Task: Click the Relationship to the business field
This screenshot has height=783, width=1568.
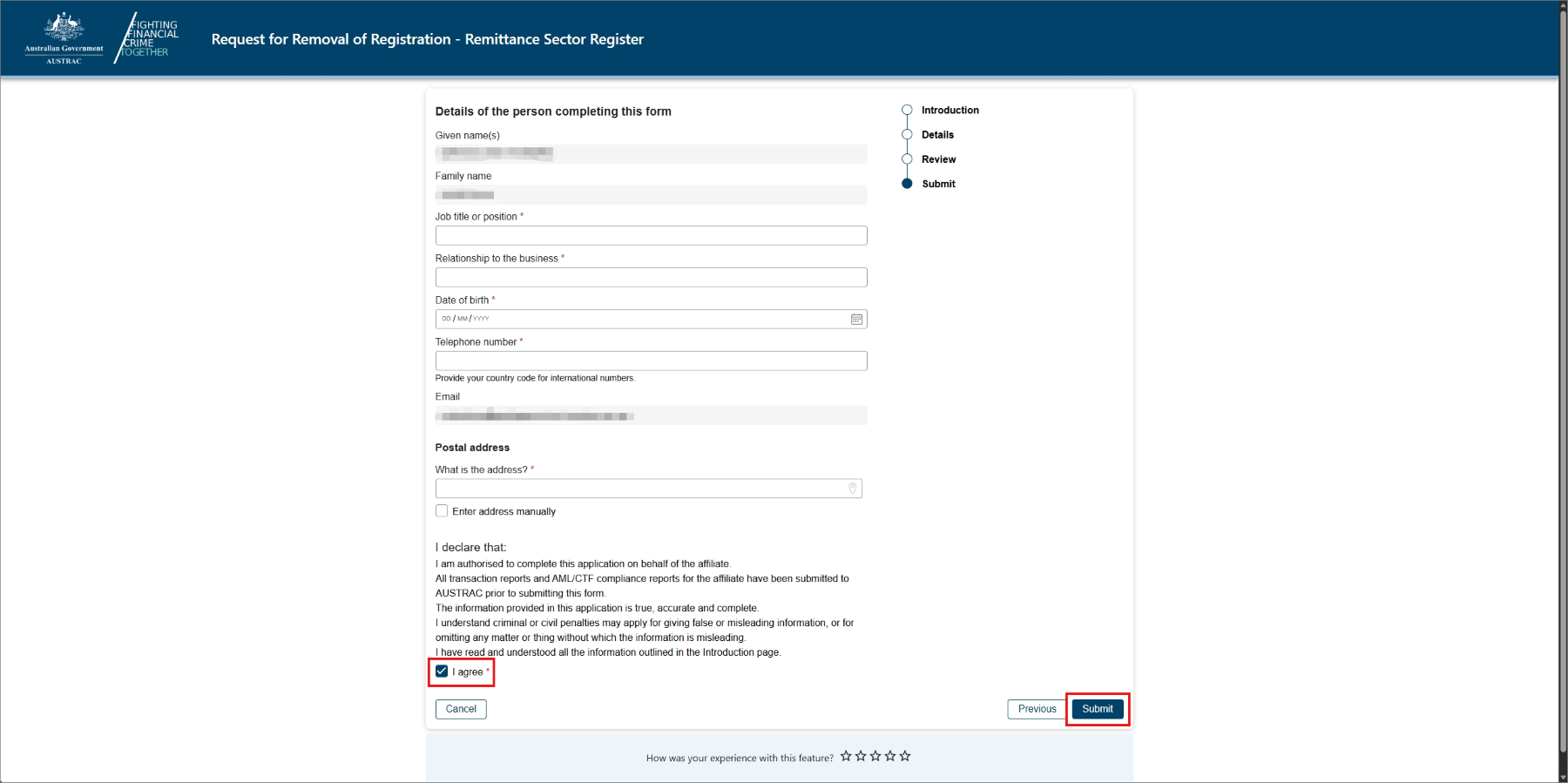Action: click(x=651, y=278)
